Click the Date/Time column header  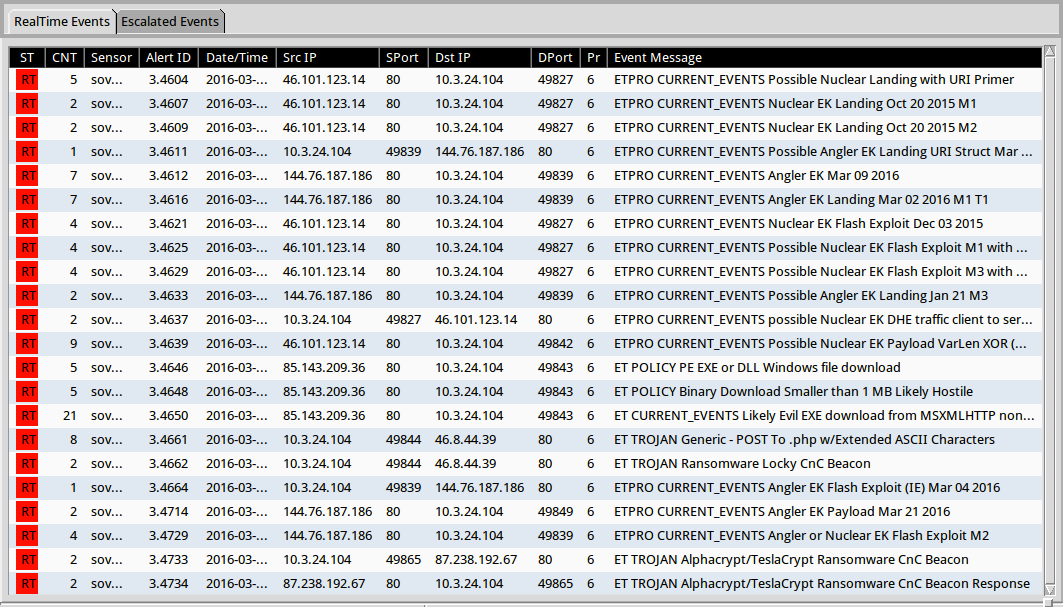tap(237, 58)
